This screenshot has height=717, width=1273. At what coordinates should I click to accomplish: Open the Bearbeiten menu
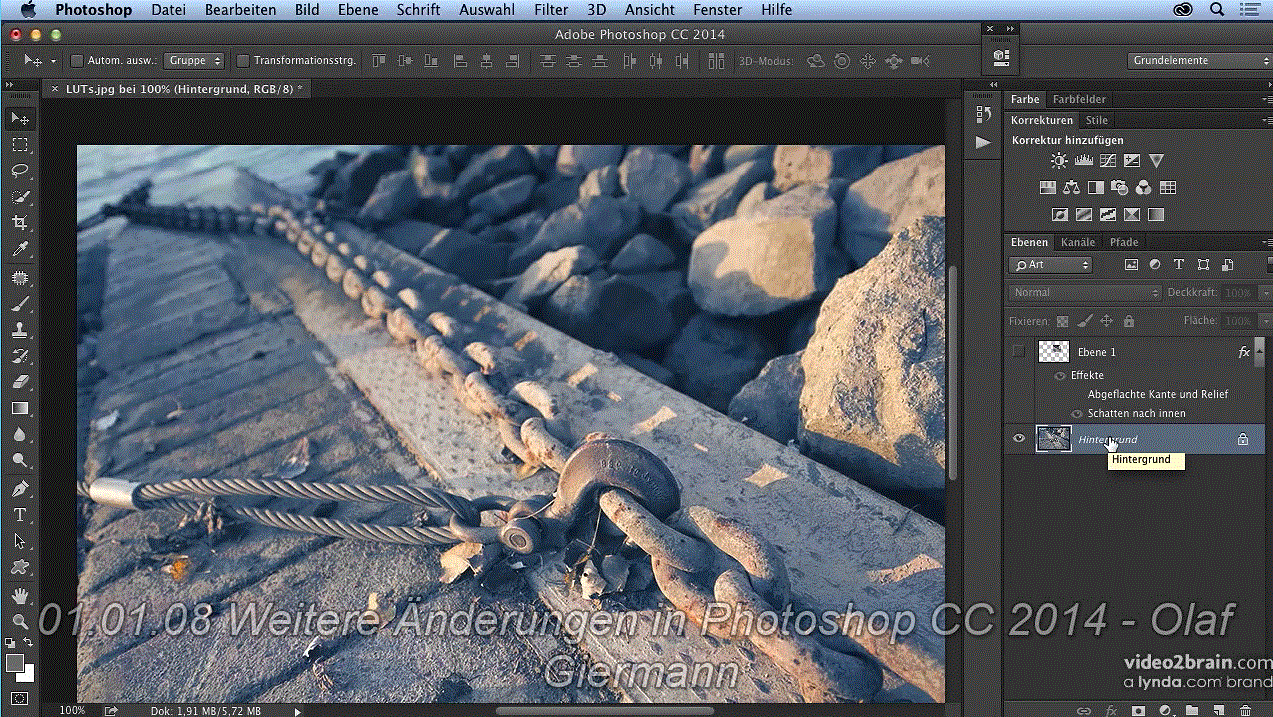[x=240, y=10]
